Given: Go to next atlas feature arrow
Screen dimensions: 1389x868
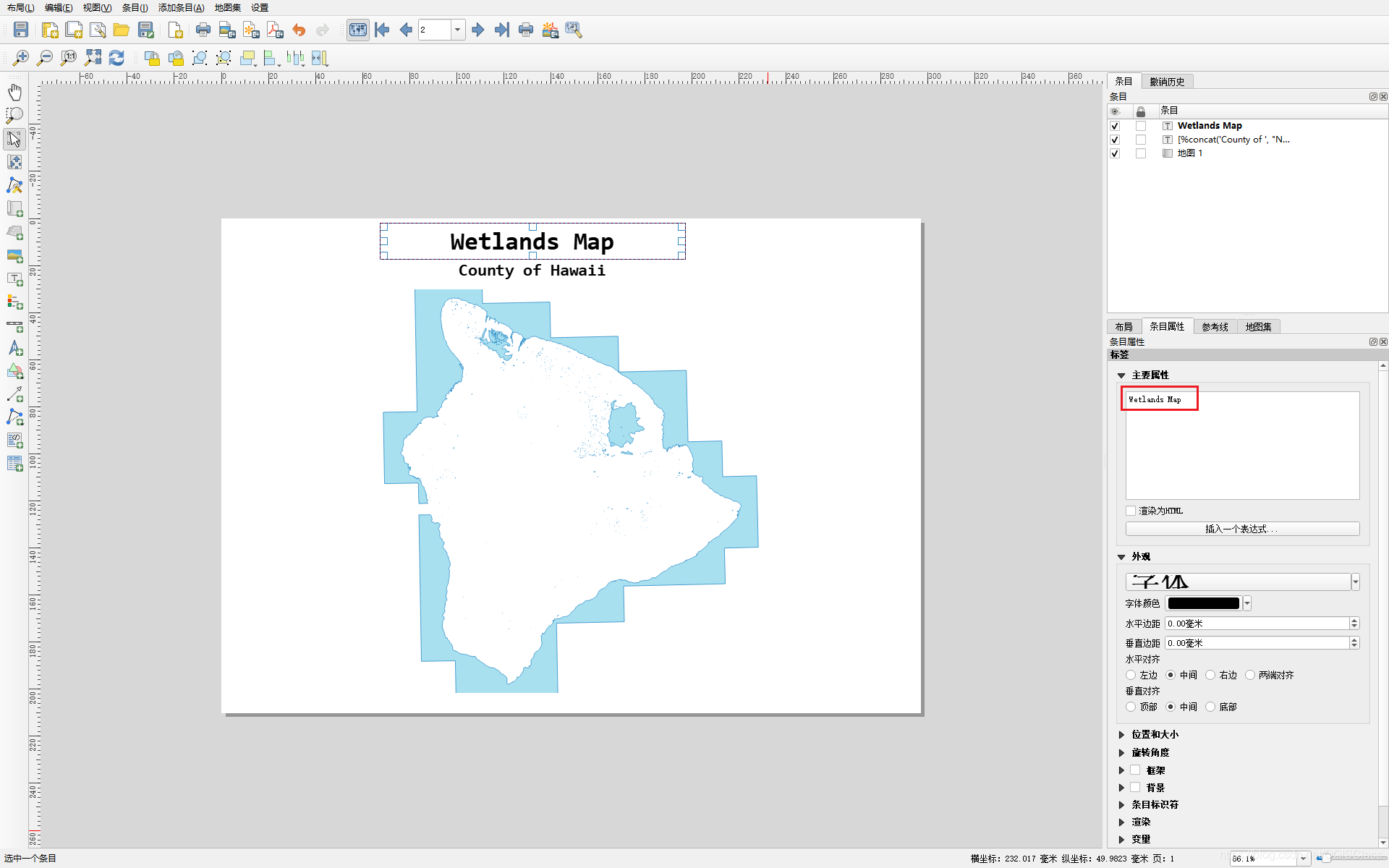Looking at the screenshot, I should coord(477,30).
